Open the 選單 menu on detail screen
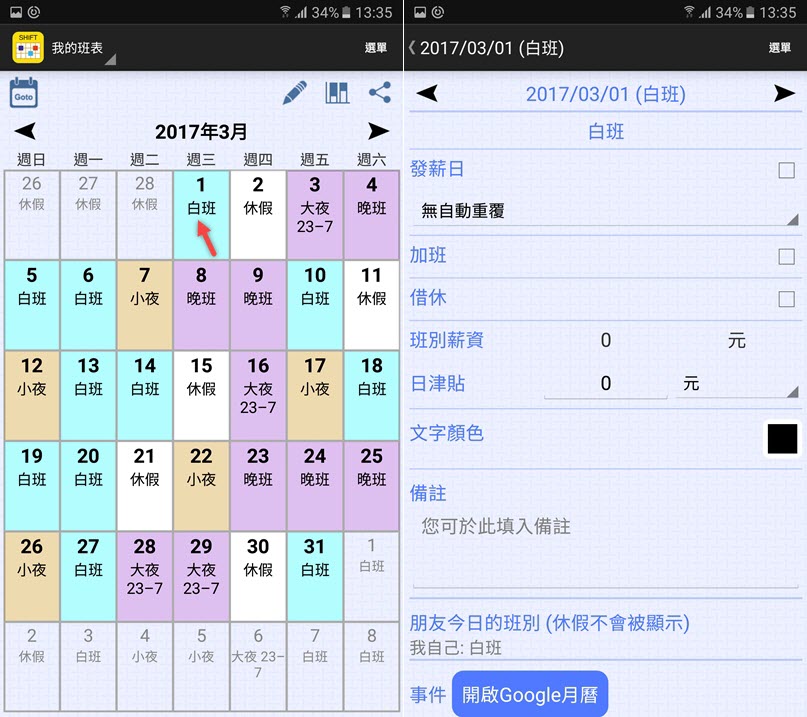Viewport: 807px width, 717px height. pyautogui.click(x=780, y=48)
